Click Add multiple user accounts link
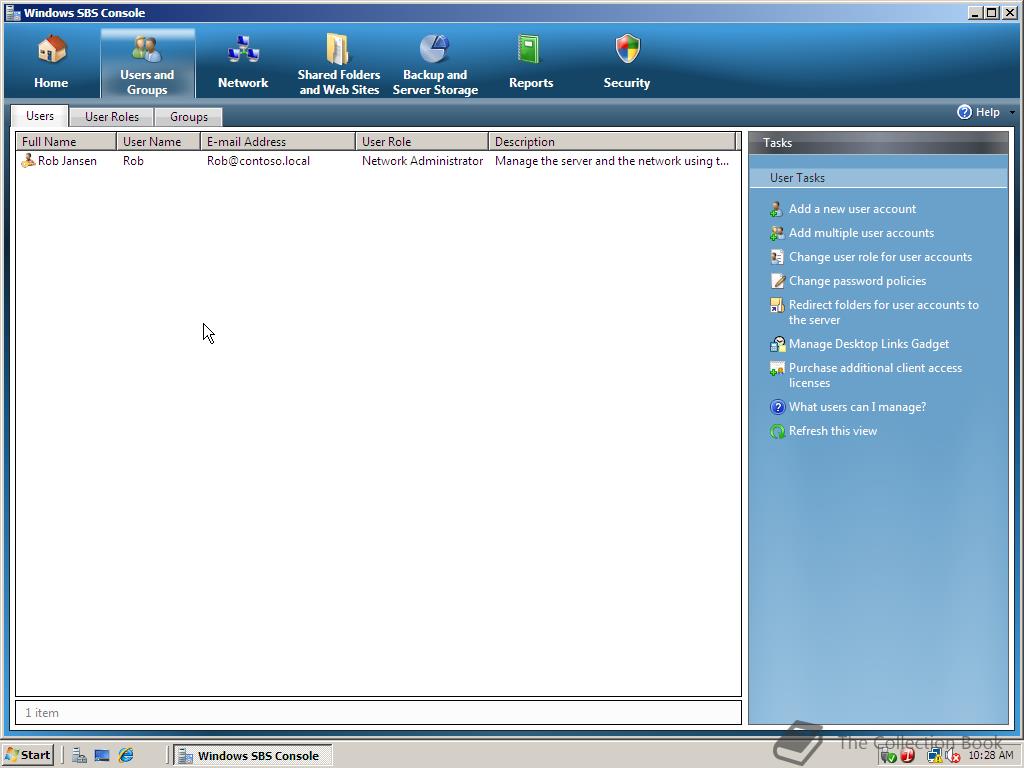This screenshot has height=768, width=1024. 861,233
